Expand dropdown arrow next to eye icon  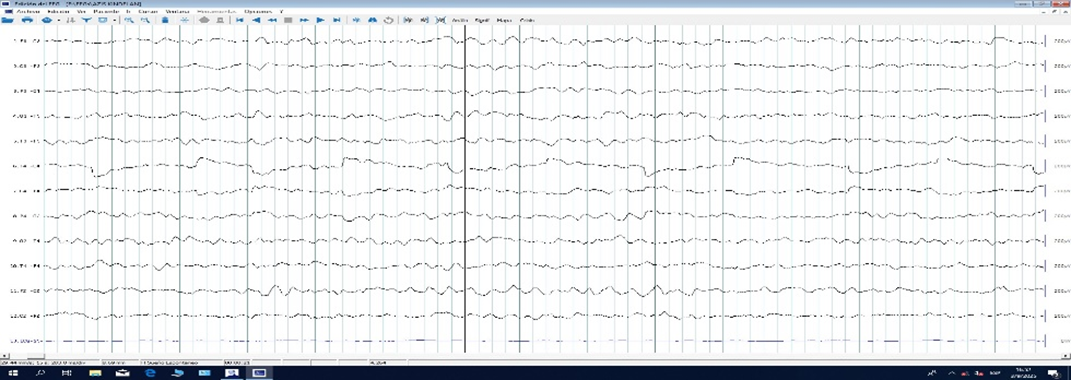coord(58,21)
